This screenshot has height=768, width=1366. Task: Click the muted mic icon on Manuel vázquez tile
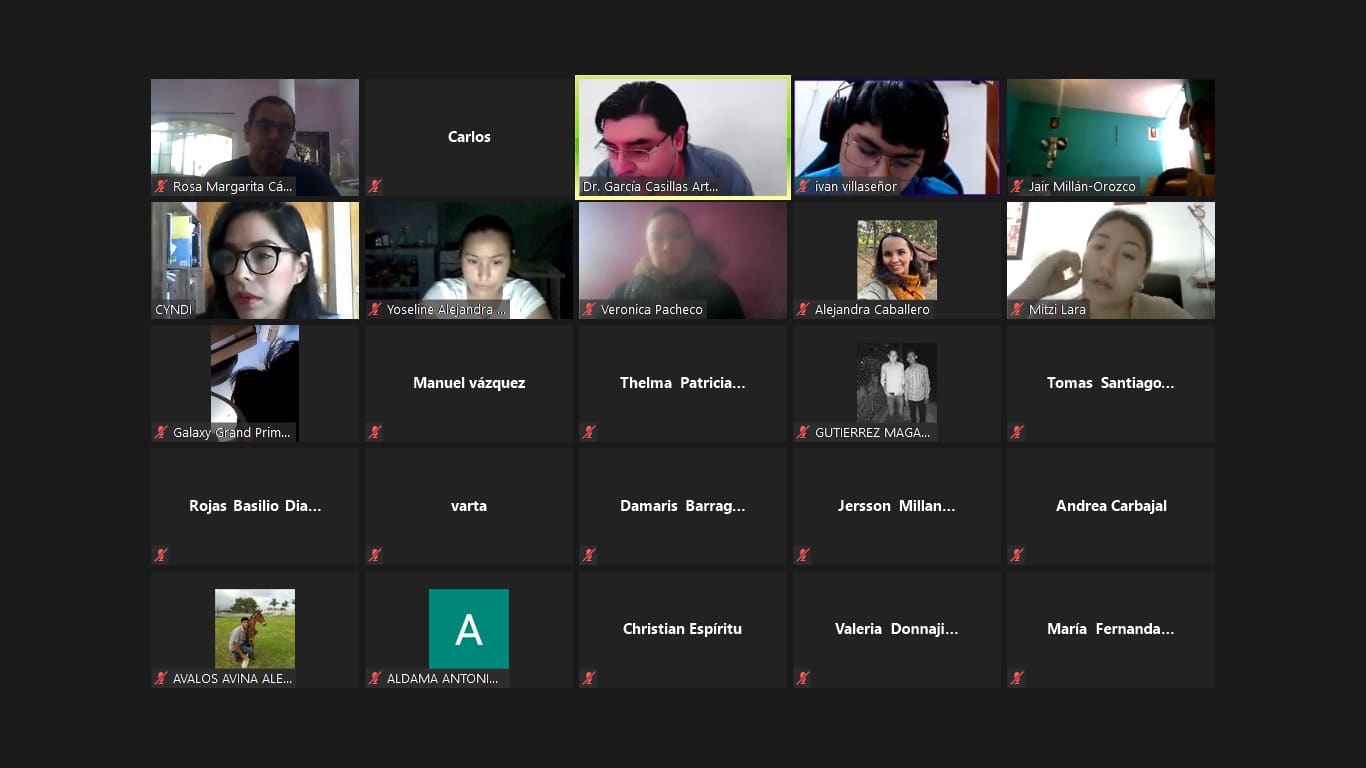pos(375,432)
